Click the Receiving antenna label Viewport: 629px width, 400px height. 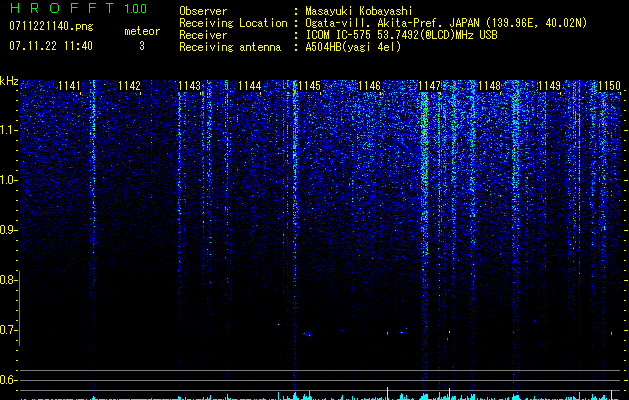(x=230, y=47)
